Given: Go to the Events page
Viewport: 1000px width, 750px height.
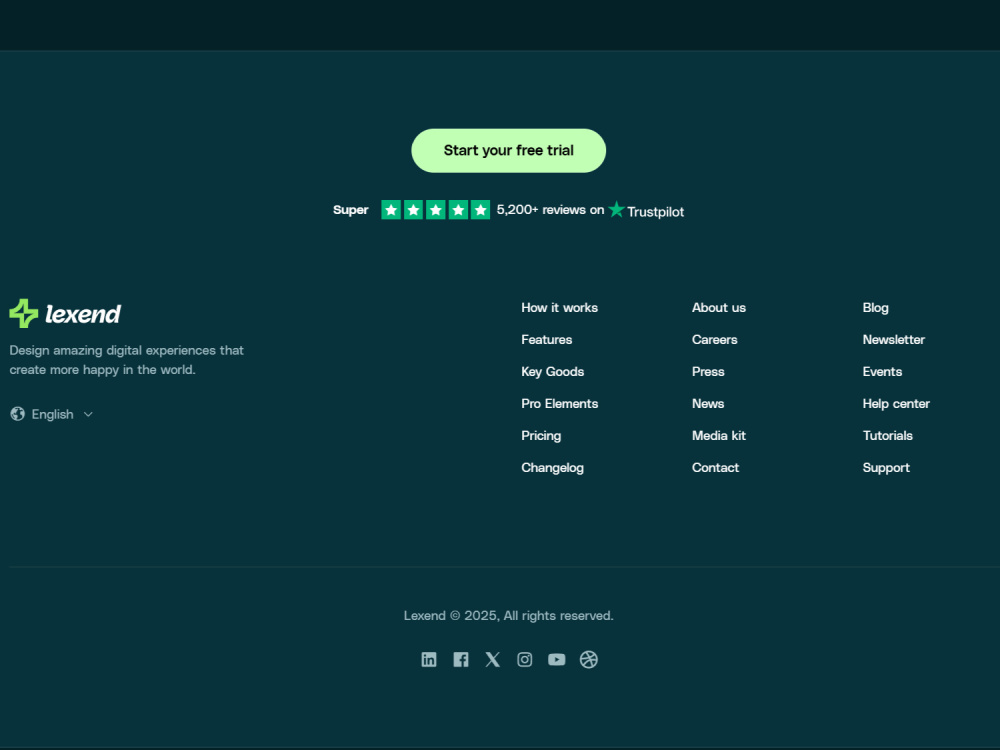Looking at the screenshot, I should (x=882, y=371).
